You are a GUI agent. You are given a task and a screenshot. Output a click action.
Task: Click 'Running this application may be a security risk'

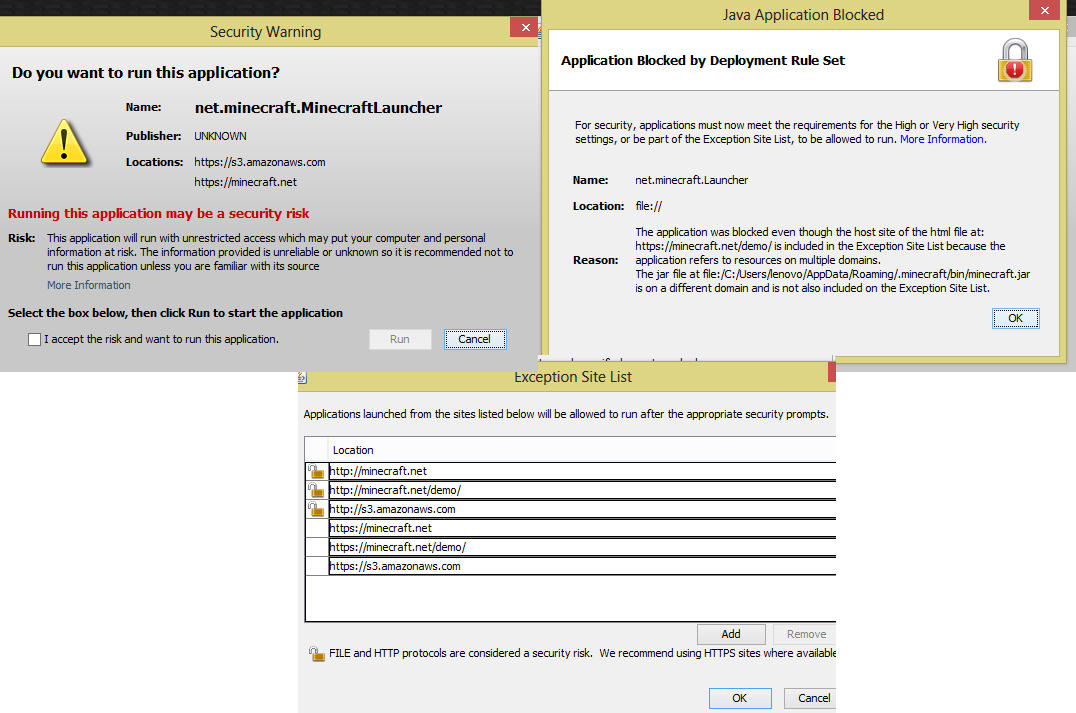[x=159, y=213]
